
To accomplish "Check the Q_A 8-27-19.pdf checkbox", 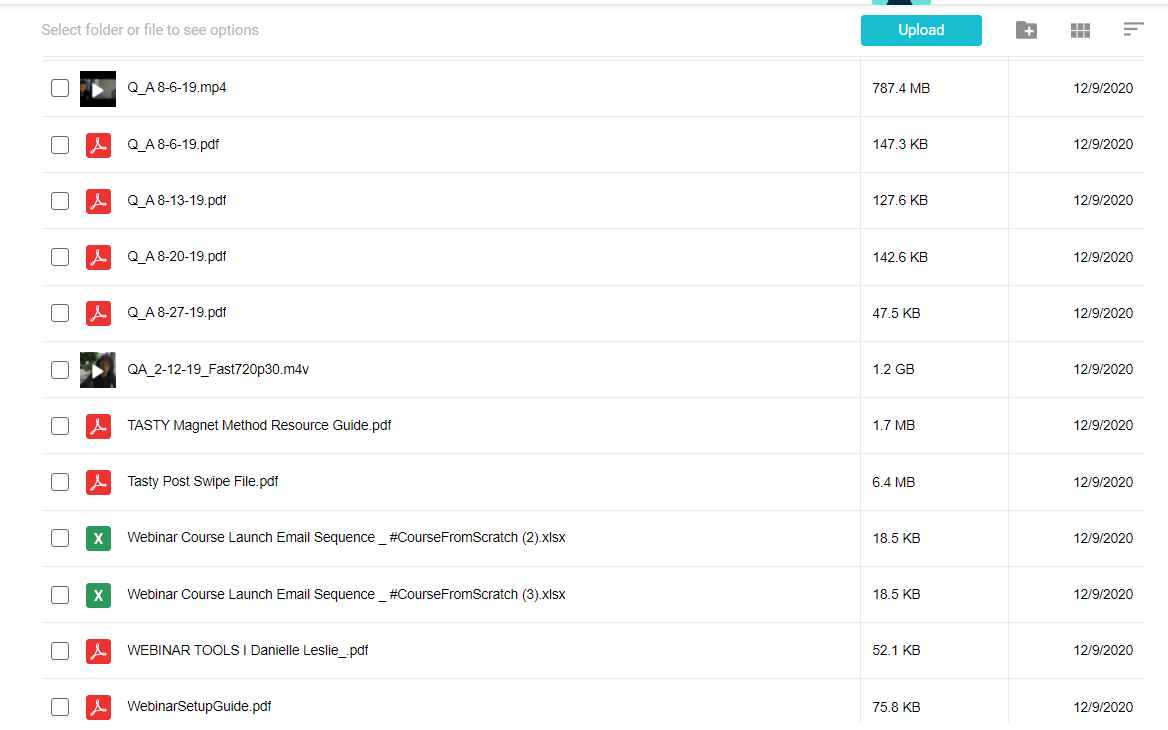I will [60, 313].
